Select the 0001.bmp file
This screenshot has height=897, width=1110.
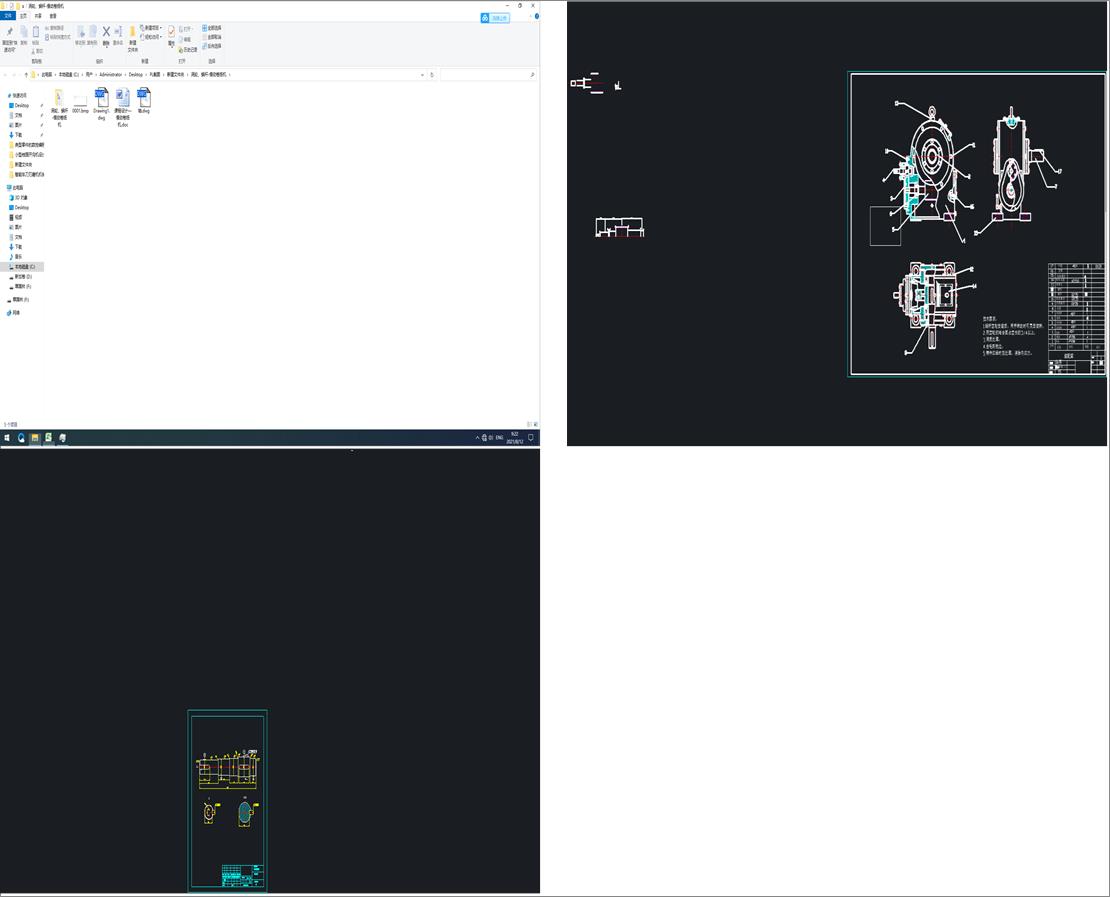tap(80, 101)
